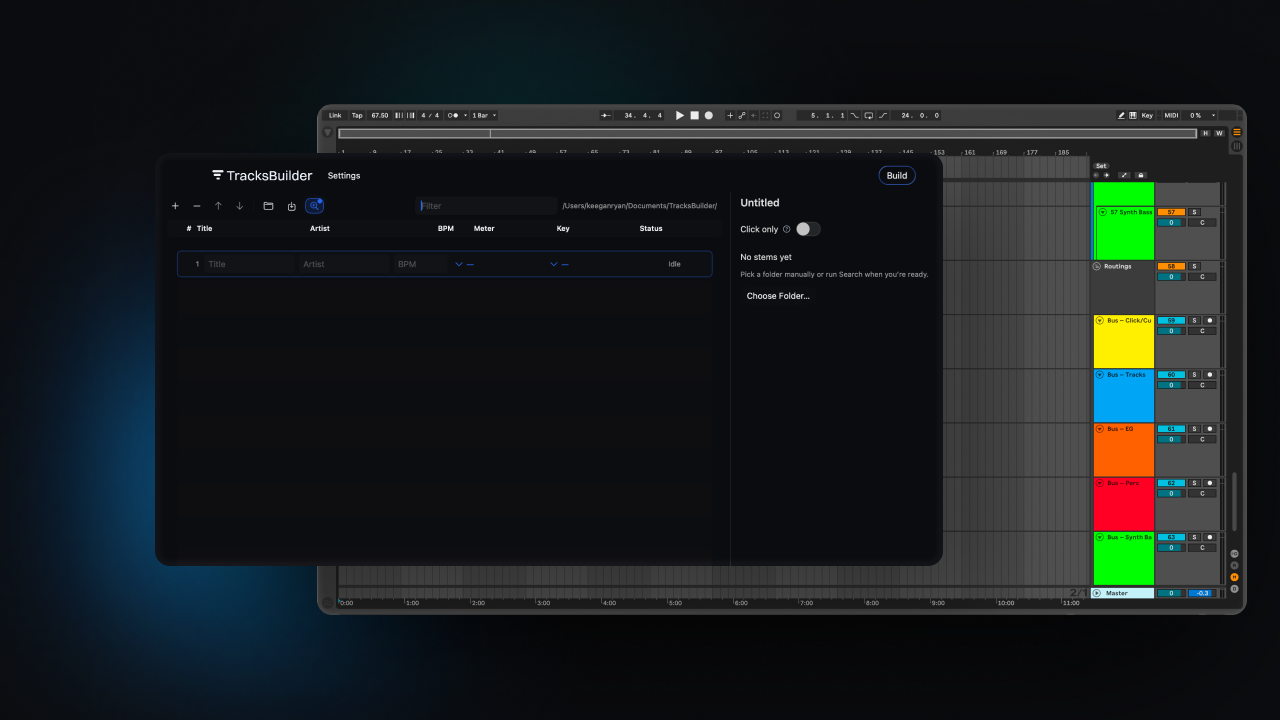Click the Build button
Viewport: 1280px width, 720px height.
(x=897, y=176)
